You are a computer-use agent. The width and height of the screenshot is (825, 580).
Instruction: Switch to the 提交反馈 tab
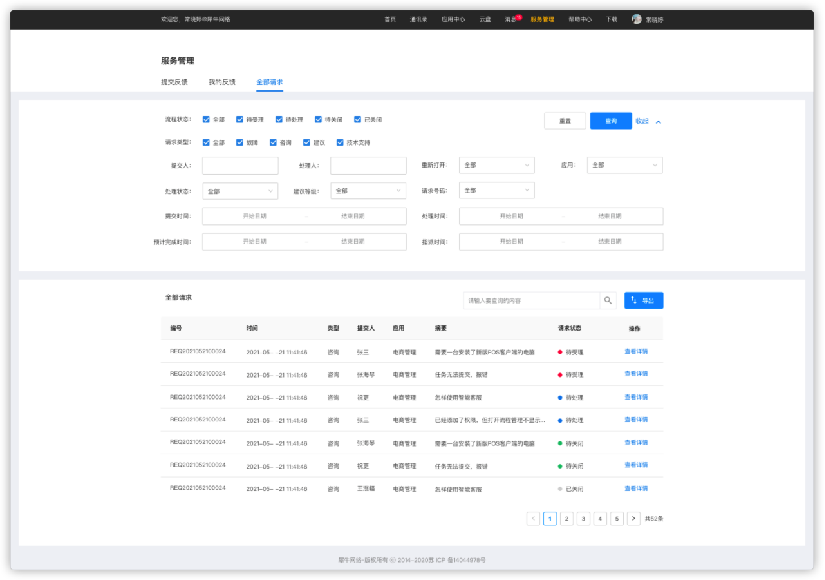174,82
